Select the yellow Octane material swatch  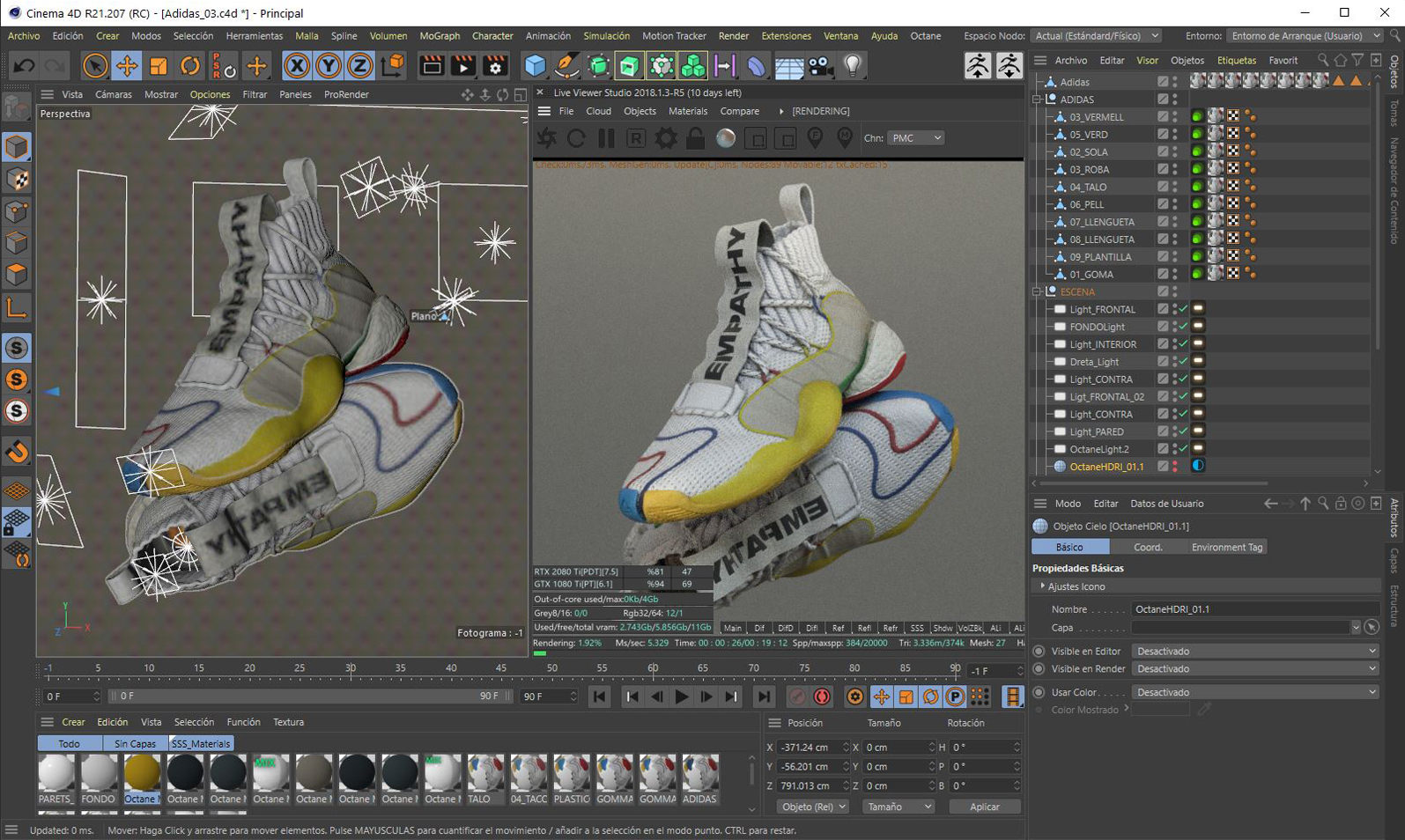pos(142,778)
